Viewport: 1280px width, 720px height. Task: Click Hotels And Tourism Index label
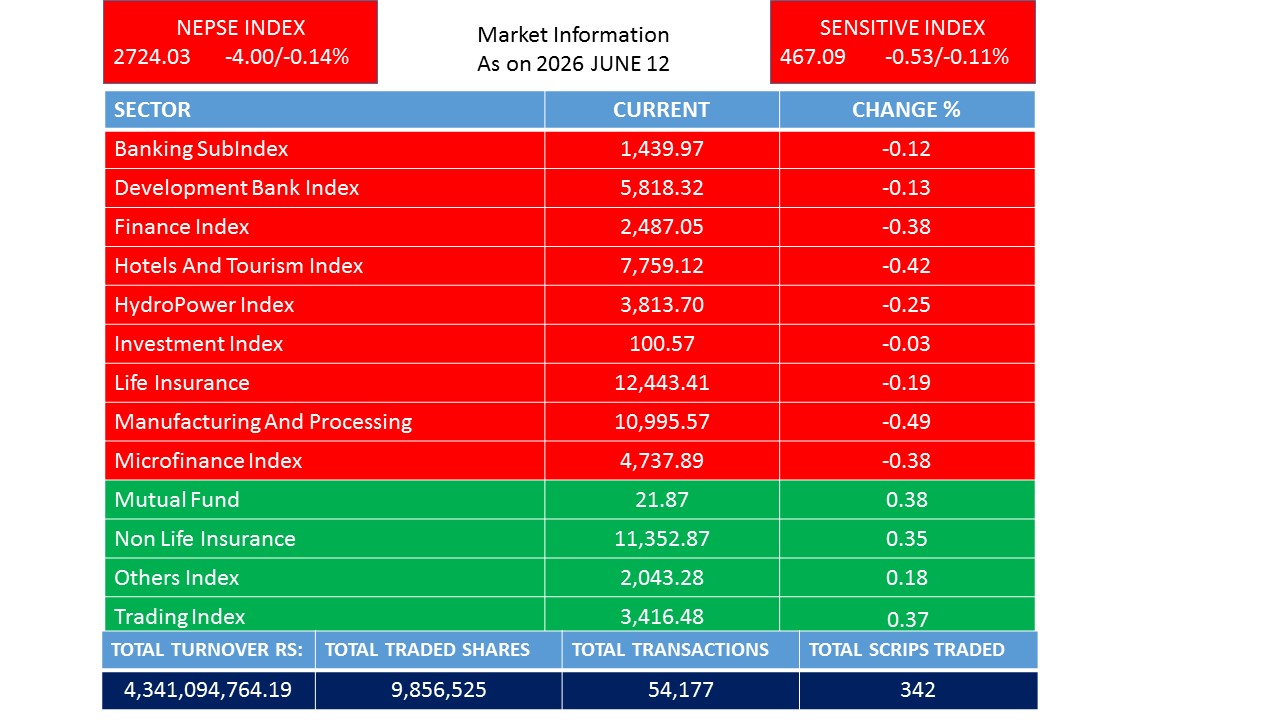238,266
